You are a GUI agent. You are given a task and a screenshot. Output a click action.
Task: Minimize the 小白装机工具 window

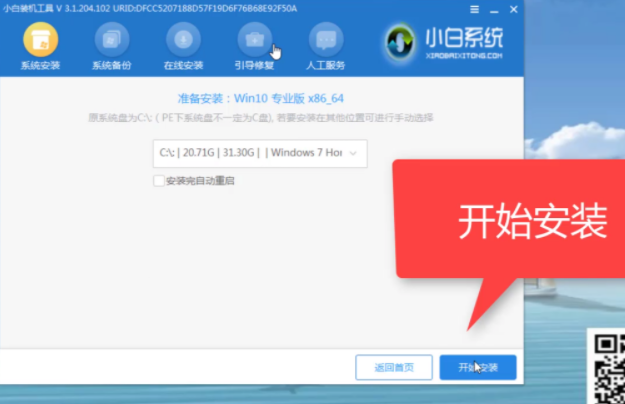tap(494, 10)
